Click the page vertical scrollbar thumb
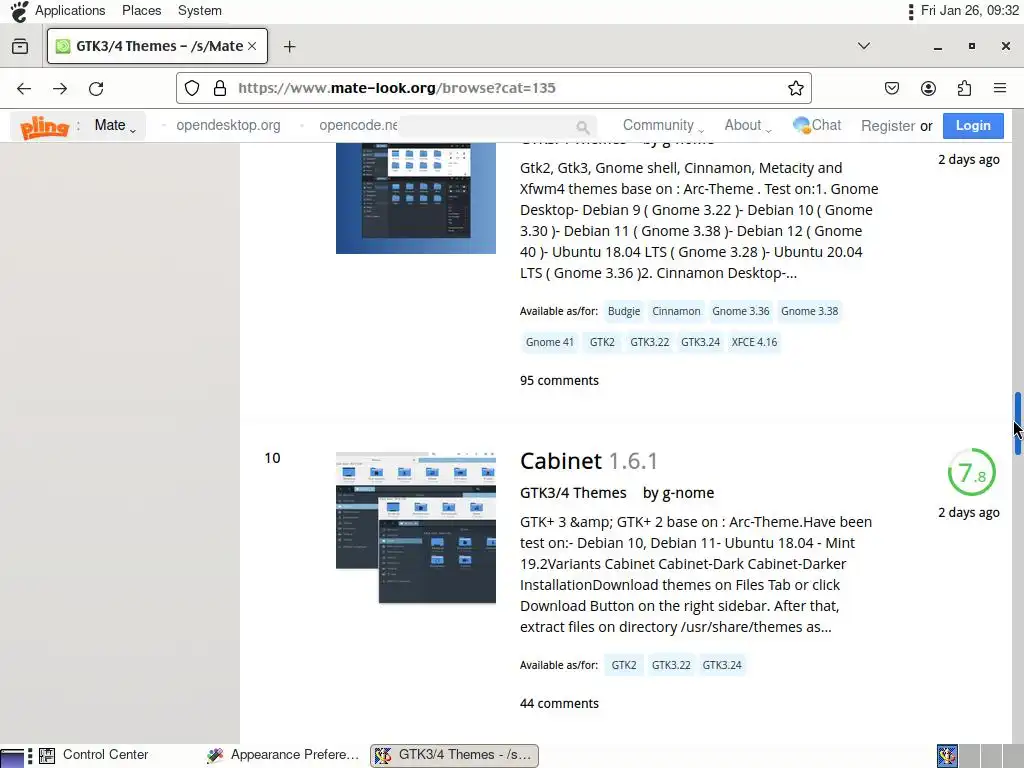1024x768 pixels. [x=1017, y=423]
